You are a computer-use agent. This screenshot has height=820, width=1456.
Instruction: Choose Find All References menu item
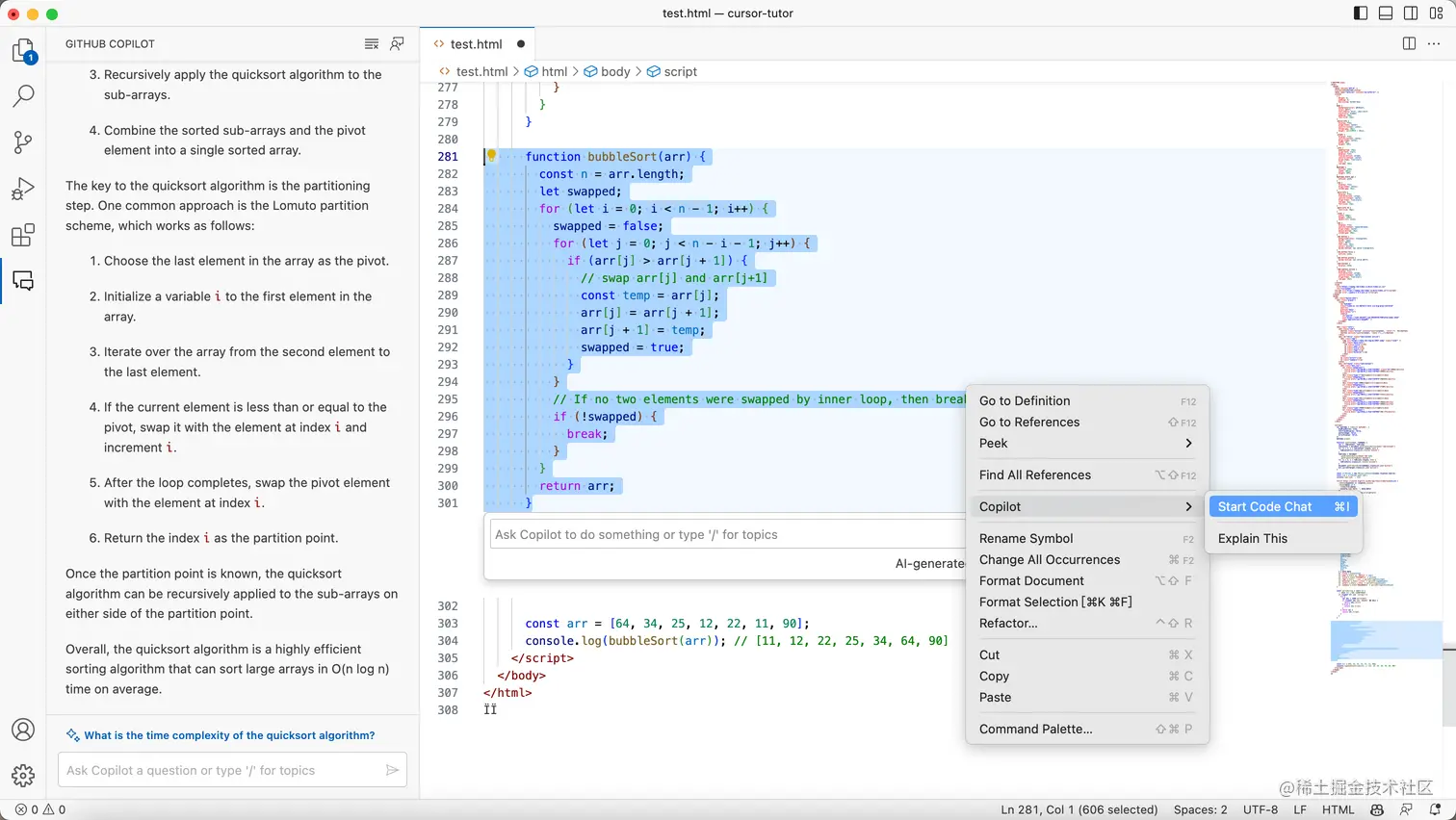(x=1087, y=475)
